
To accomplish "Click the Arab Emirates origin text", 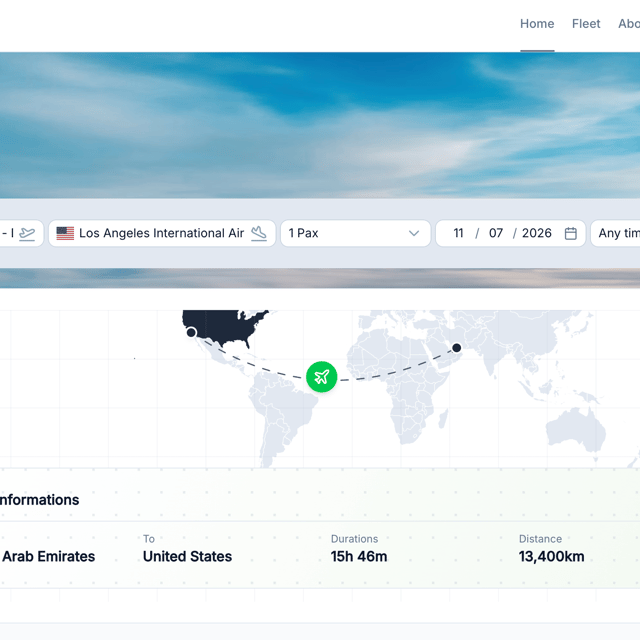I will (48, 556).
